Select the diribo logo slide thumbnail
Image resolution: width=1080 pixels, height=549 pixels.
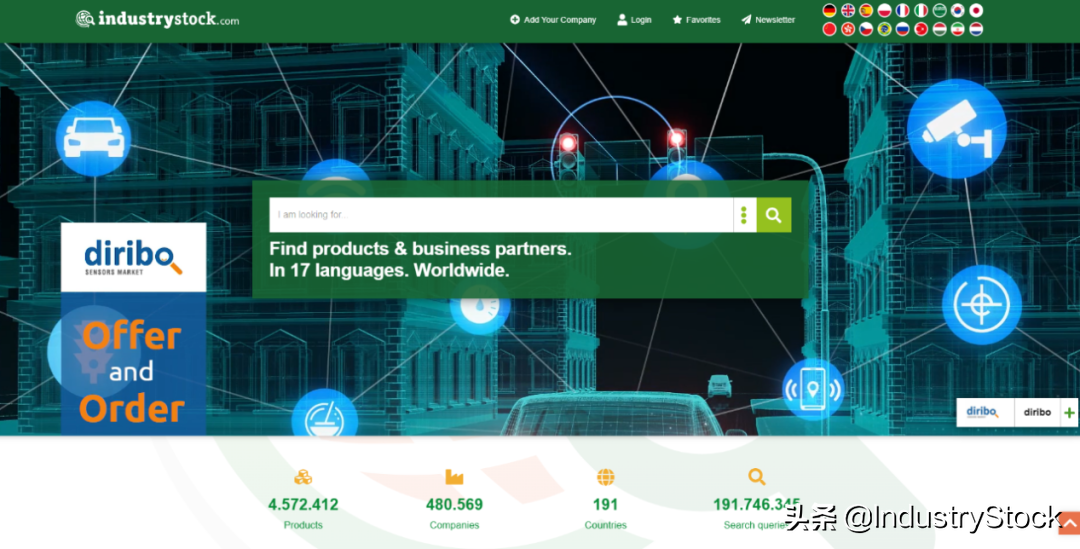click(984, 413)
